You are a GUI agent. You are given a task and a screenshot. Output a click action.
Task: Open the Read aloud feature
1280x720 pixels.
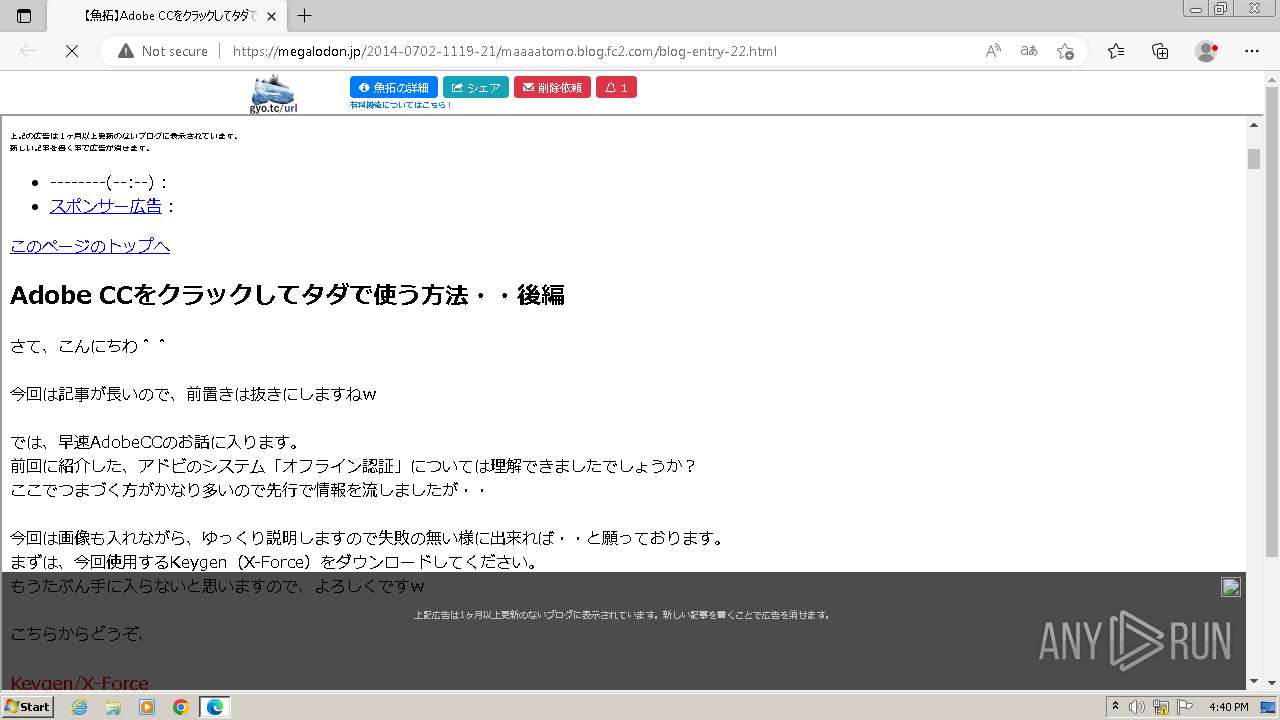[x=993, y=51]
